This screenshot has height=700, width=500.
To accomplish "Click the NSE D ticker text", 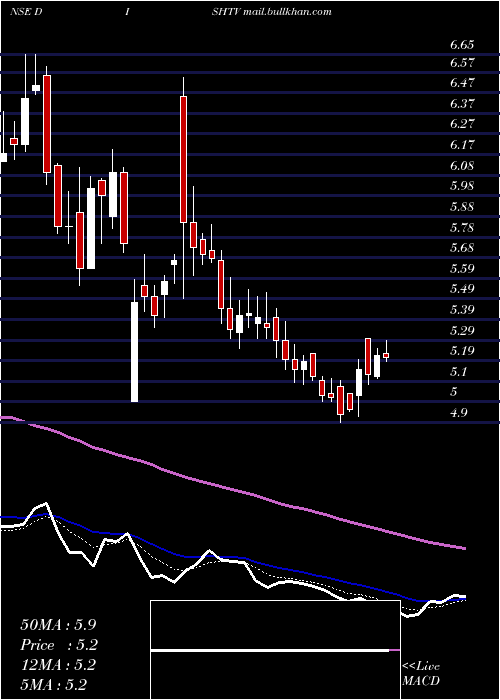I will (x=26, y=12).
